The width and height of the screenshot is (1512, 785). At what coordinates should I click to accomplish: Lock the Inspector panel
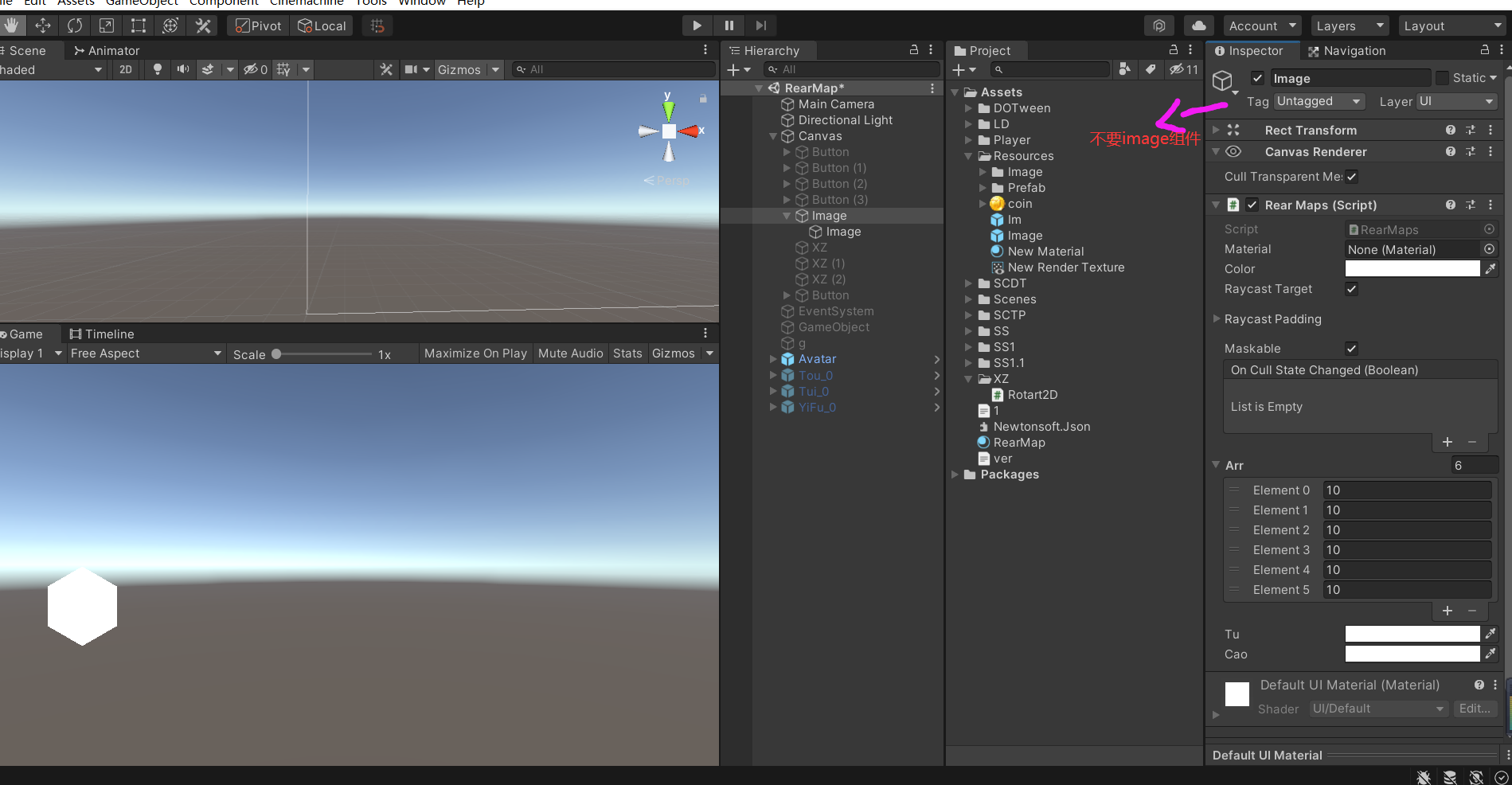[x=1485, y=50]
